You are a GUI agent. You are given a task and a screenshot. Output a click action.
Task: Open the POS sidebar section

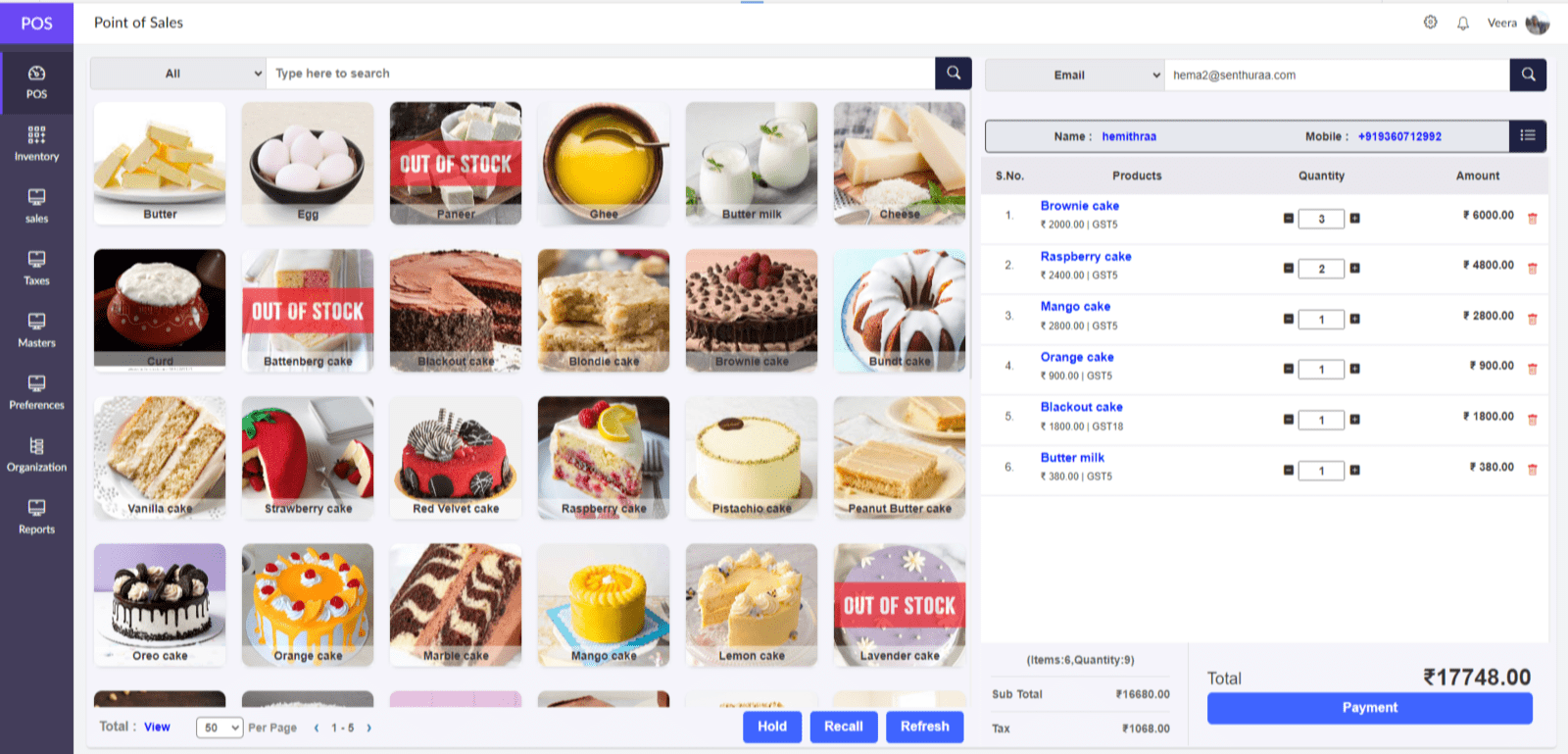(36, 82)
